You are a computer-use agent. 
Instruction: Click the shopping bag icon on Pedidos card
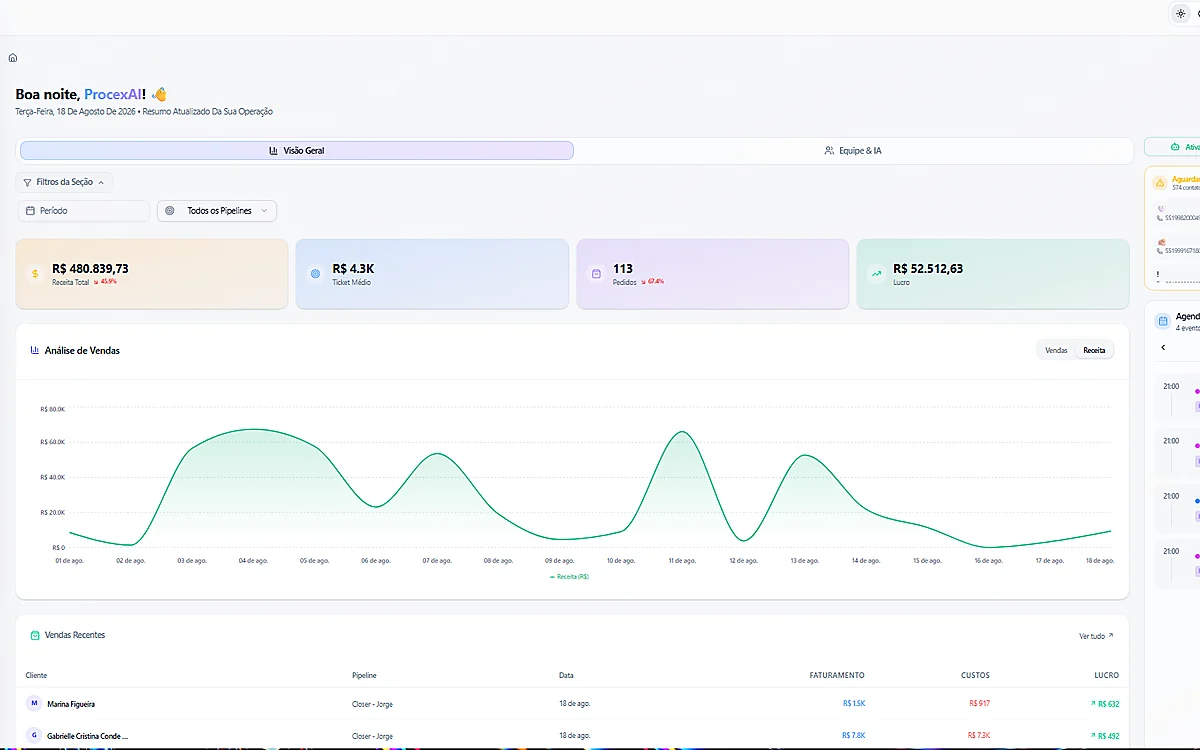click(596, 273)
